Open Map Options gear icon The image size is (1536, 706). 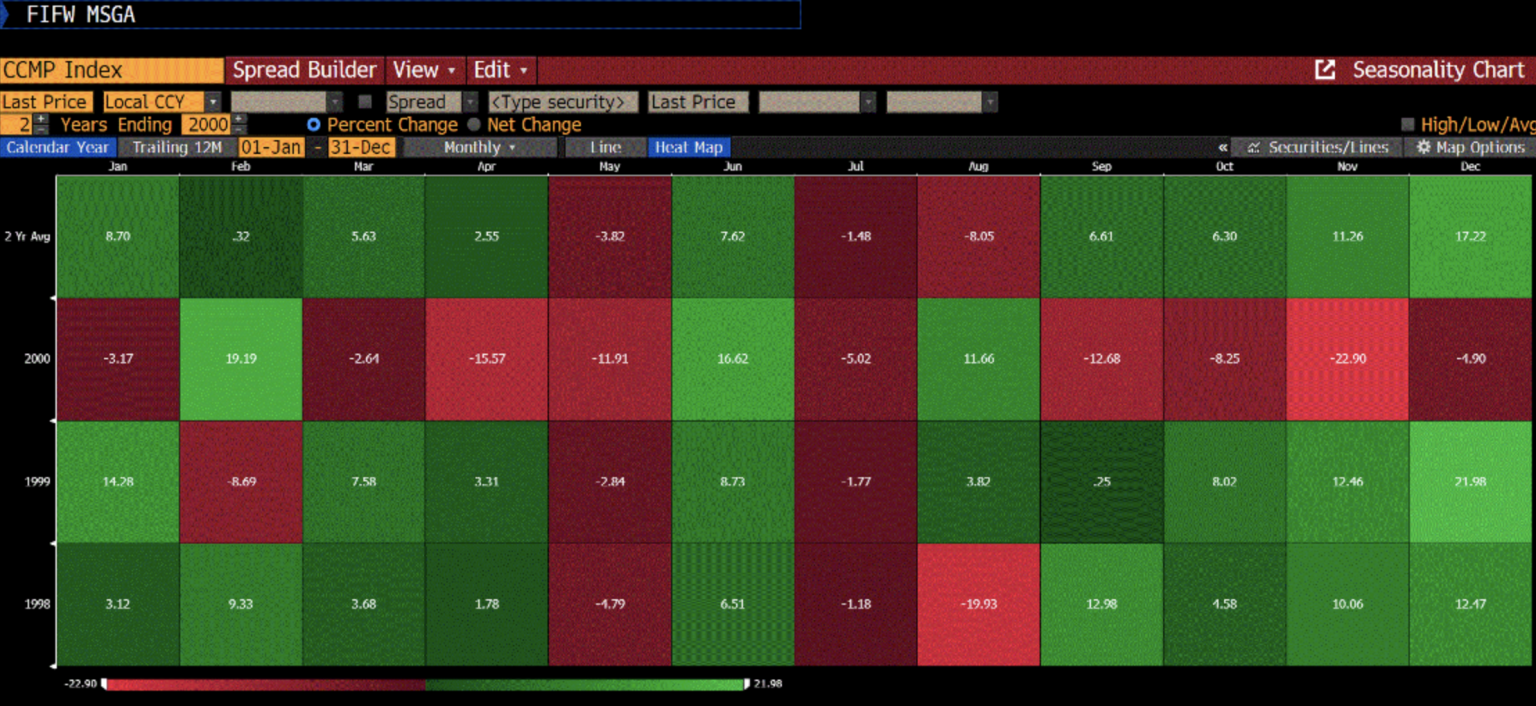[x=1424, y=147]
